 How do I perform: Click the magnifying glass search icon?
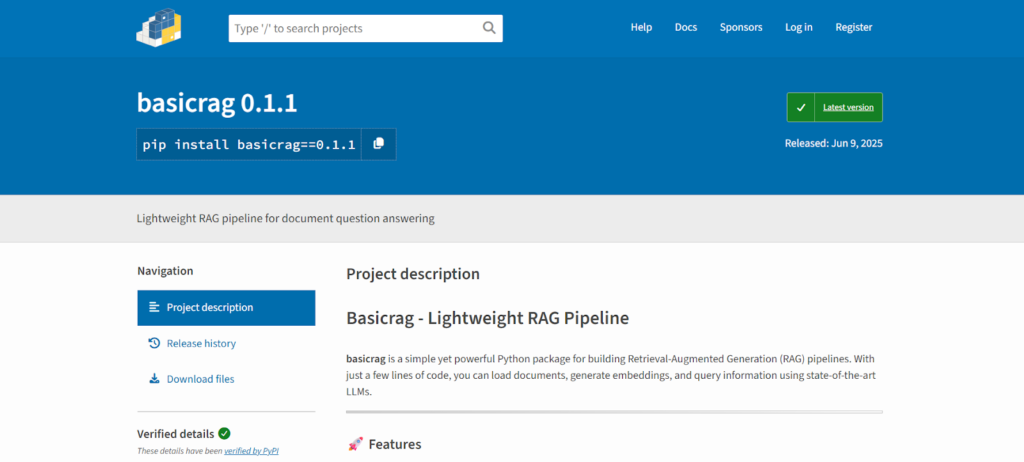point(489,28)
